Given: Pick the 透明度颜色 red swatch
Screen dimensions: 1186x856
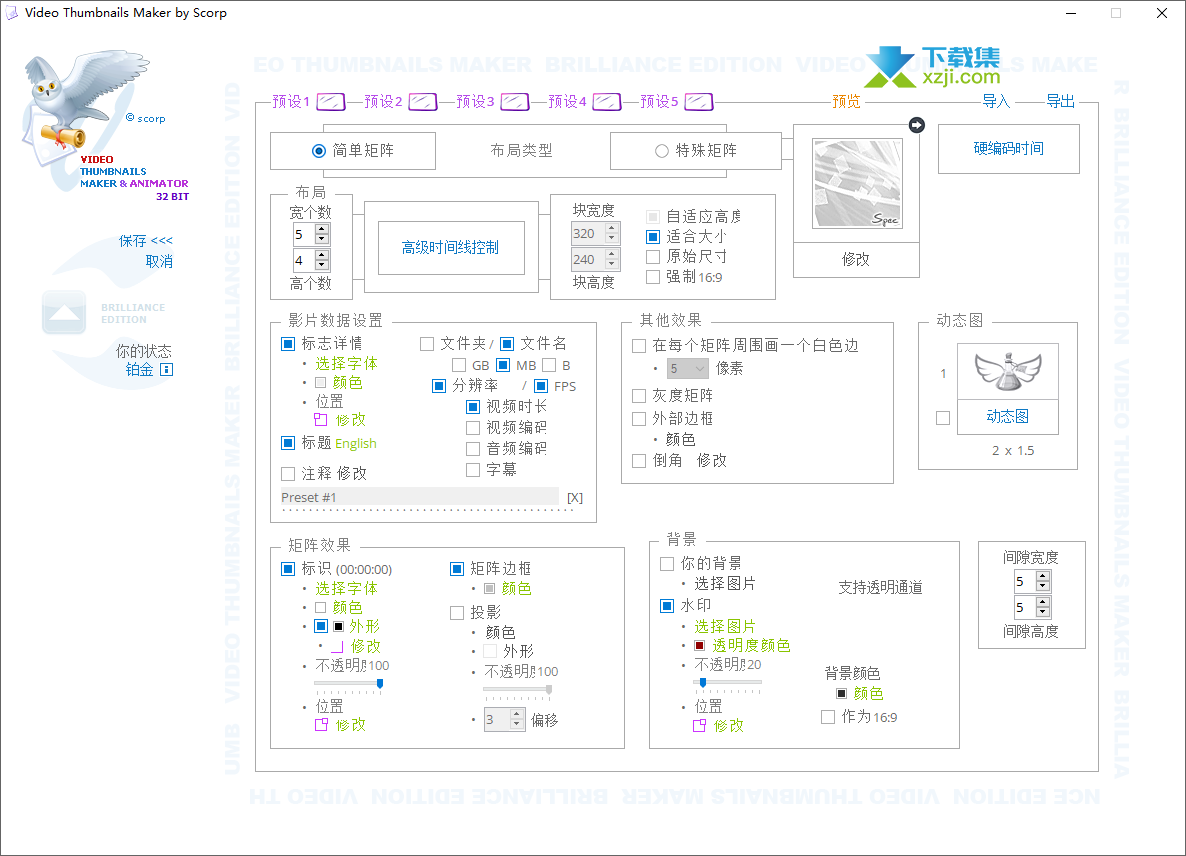Looking at the screenshot, I should [700, 646].
